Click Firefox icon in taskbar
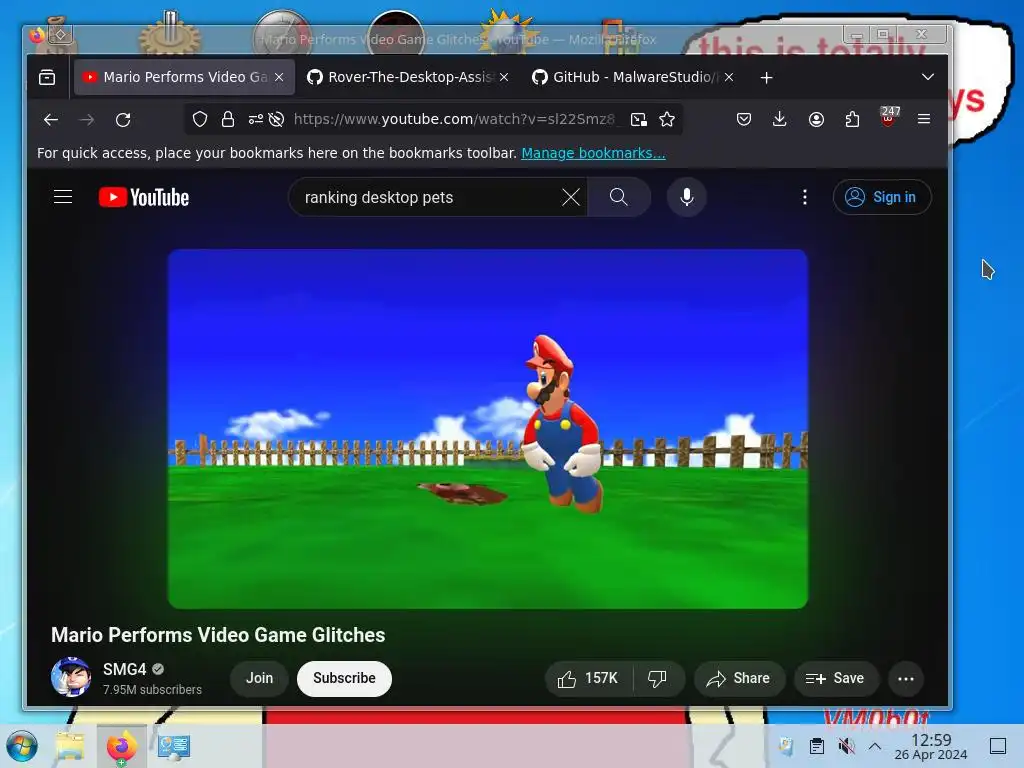Screen dimensions: 1024x768 click(121, 746)
